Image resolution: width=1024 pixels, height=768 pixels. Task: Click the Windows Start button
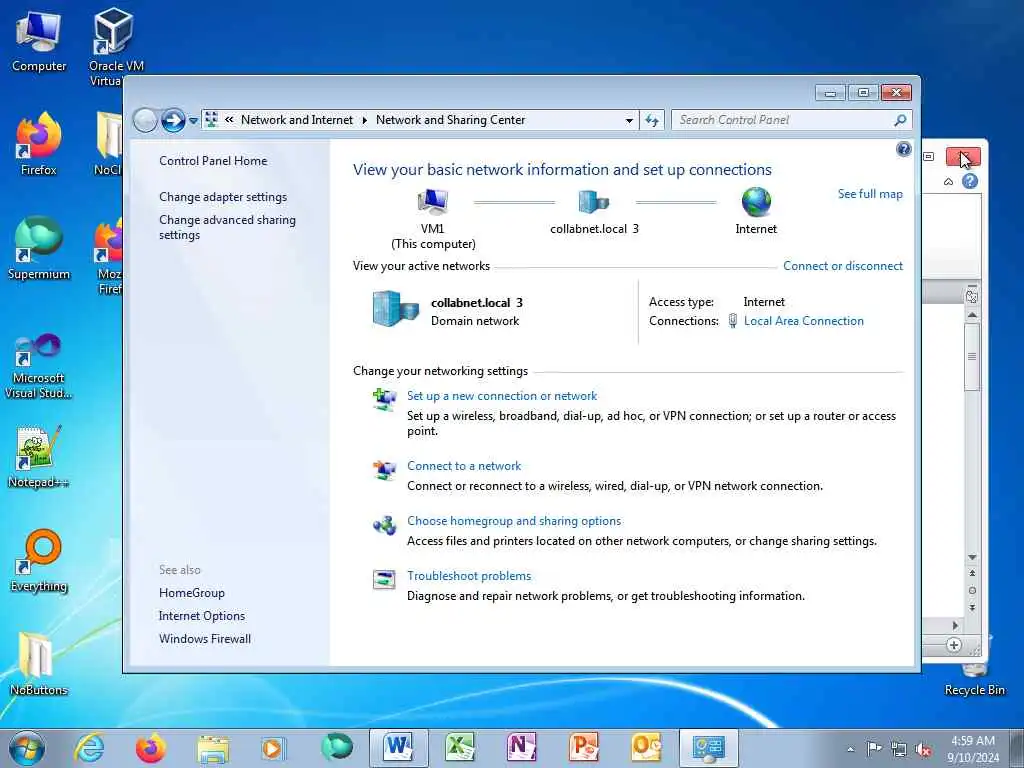[27, 748]
